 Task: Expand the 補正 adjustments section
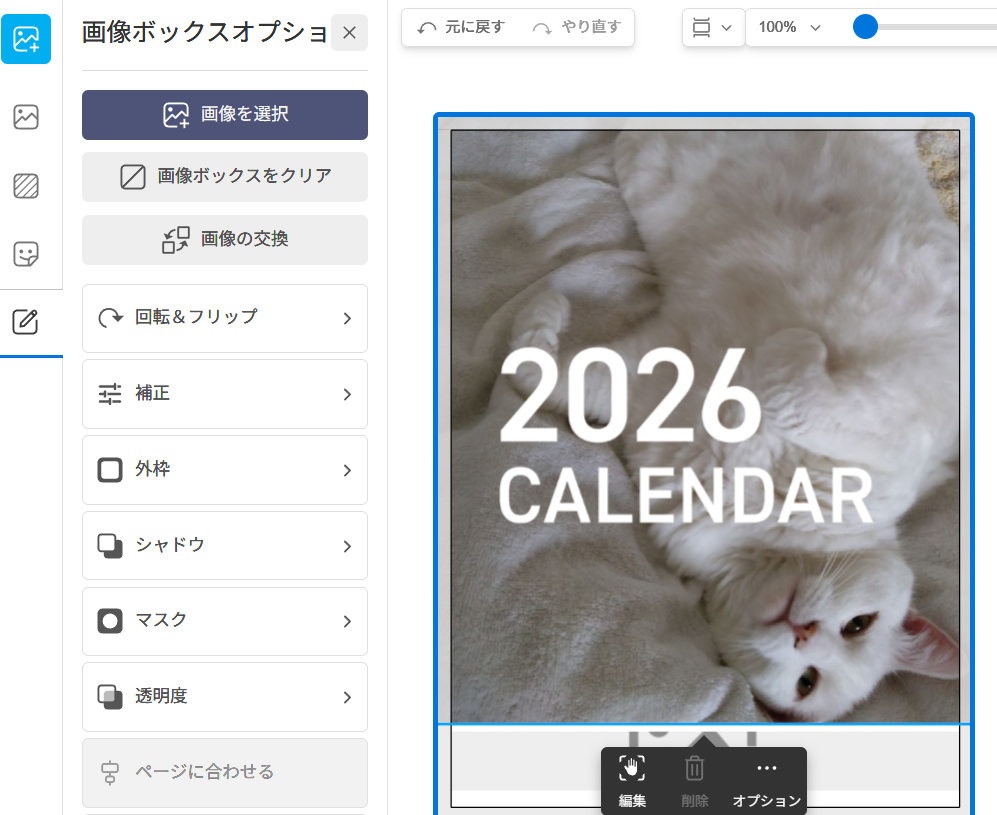(225, 394)
